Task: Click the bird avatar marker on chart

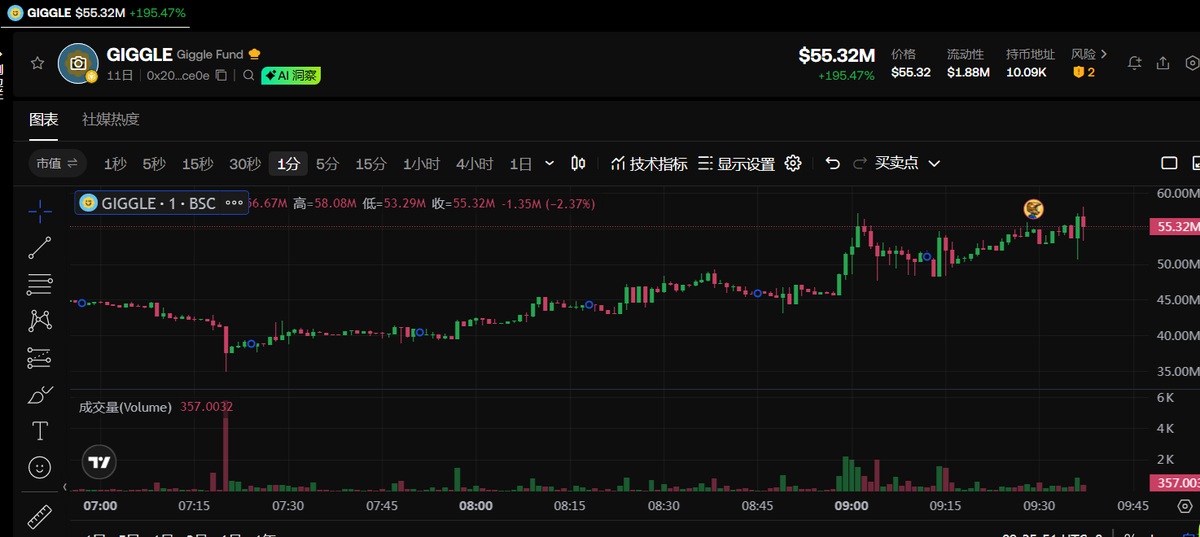Action: click(1033, 209)
